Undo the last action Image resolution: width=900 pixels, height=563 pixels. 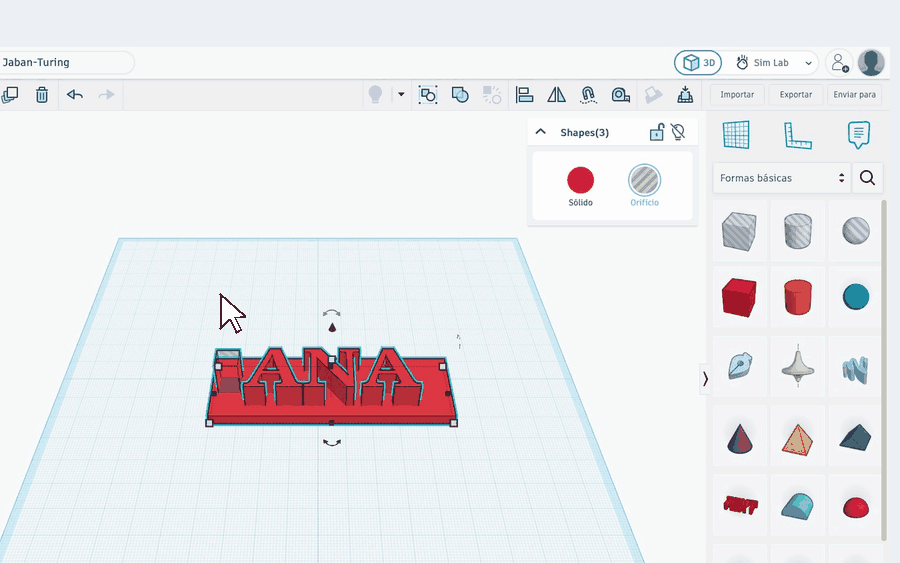pos(75,95)
